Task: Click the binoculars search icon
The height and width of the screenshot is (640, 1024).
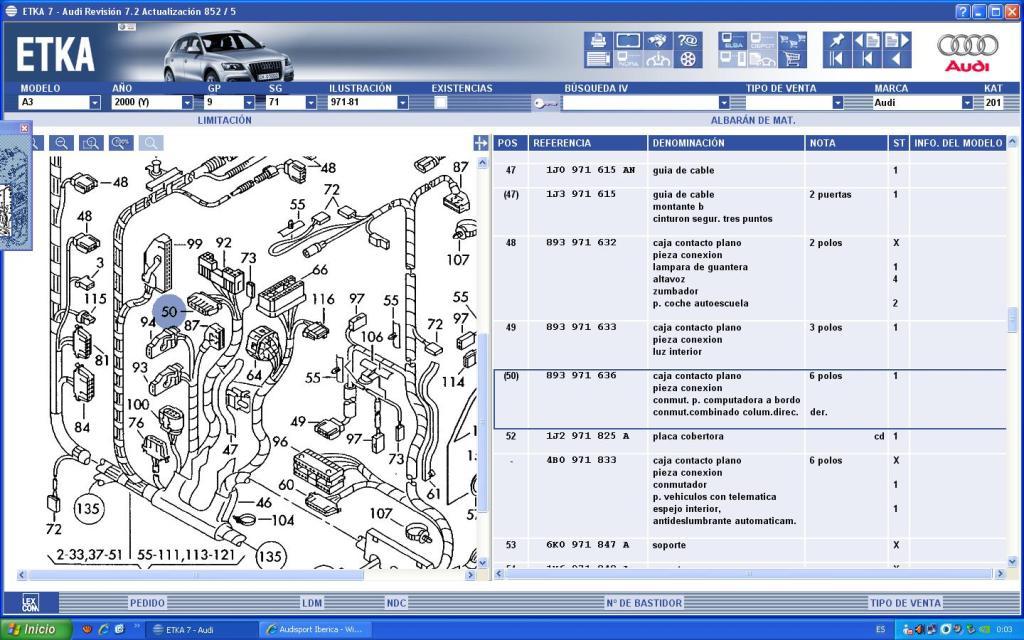Action: coord(658,40)
